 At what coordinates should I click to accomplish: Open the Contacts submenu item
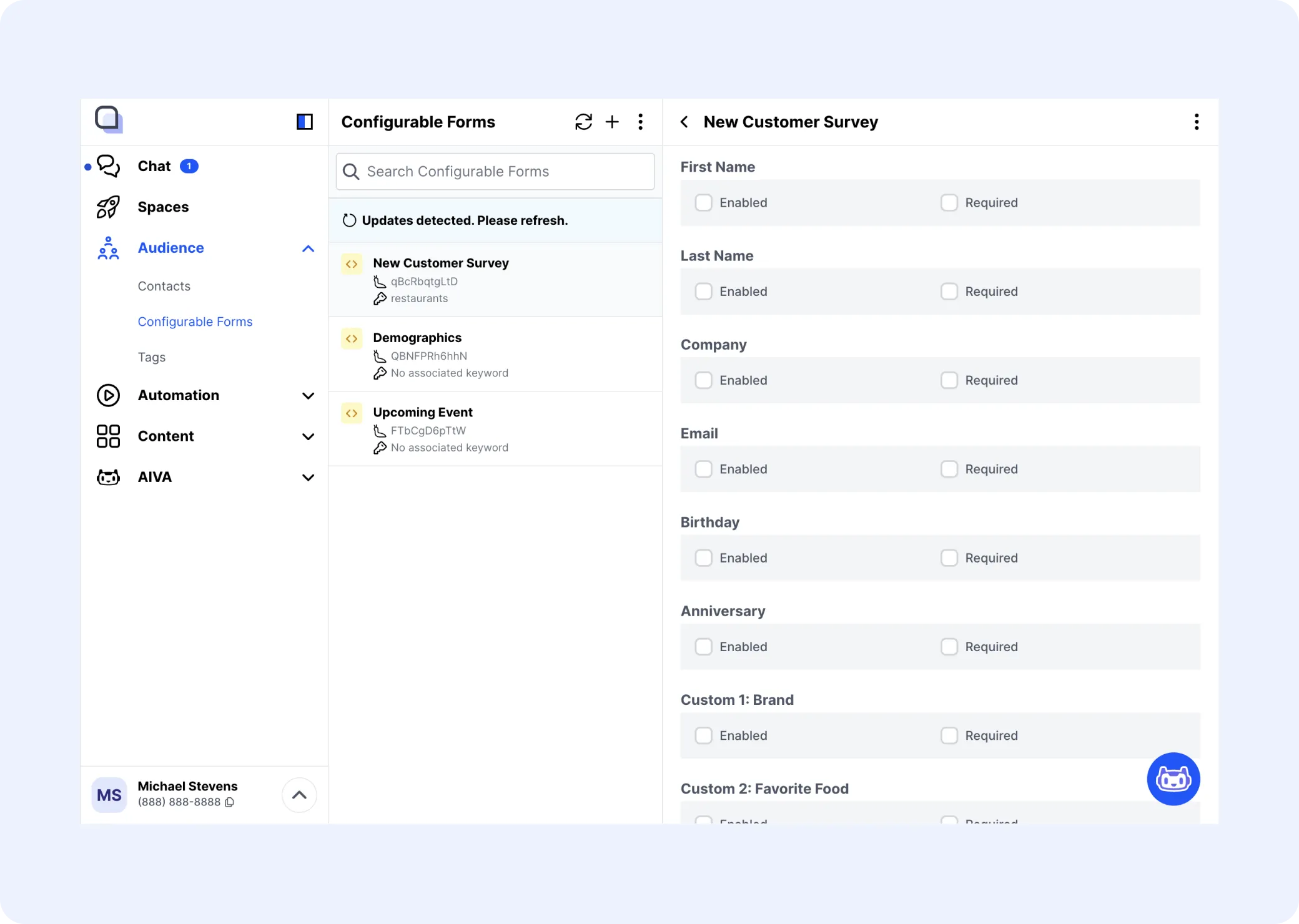[x=164, y=286]
